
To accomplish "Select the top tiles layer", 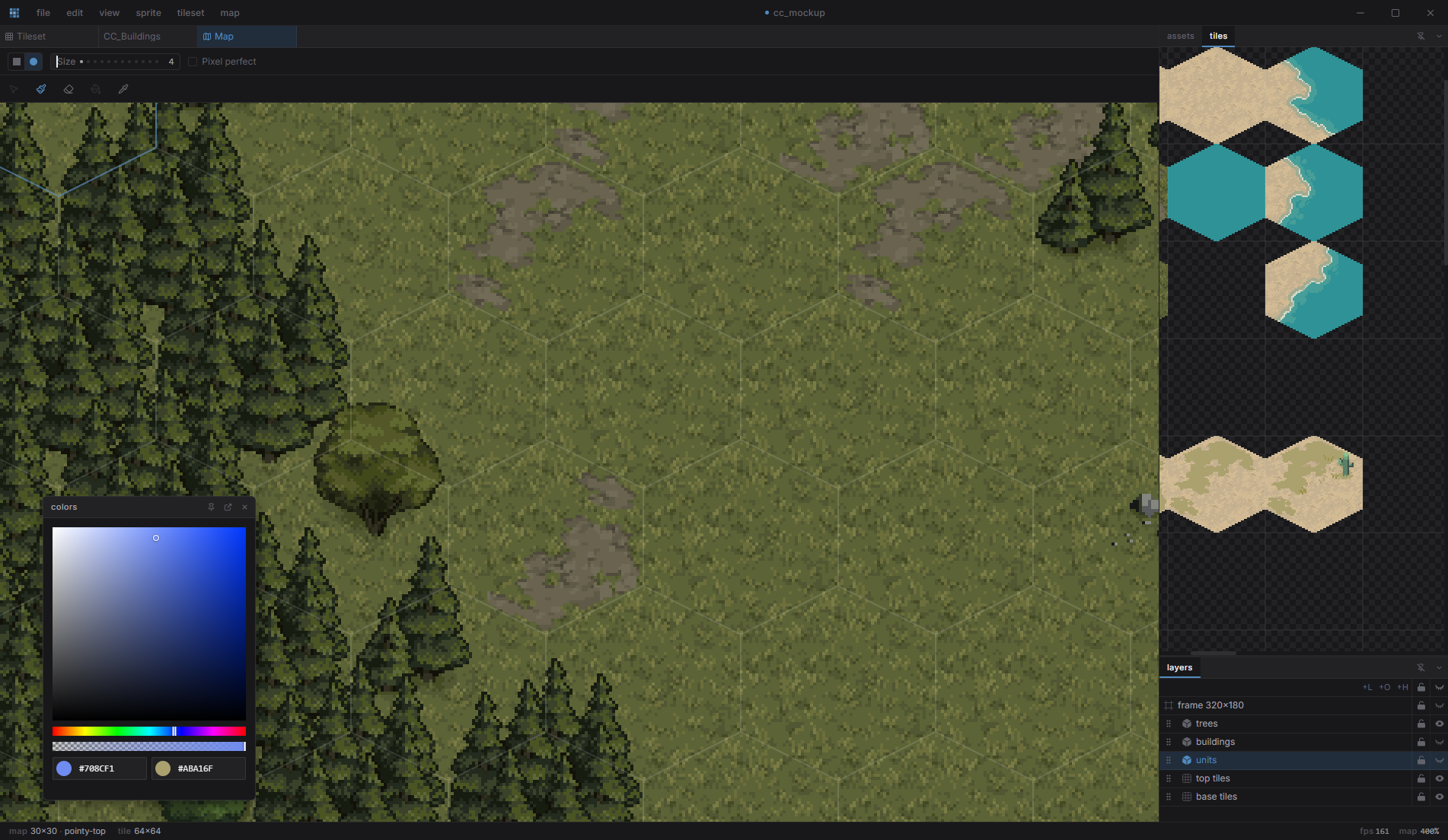I will coord(1286,778).
